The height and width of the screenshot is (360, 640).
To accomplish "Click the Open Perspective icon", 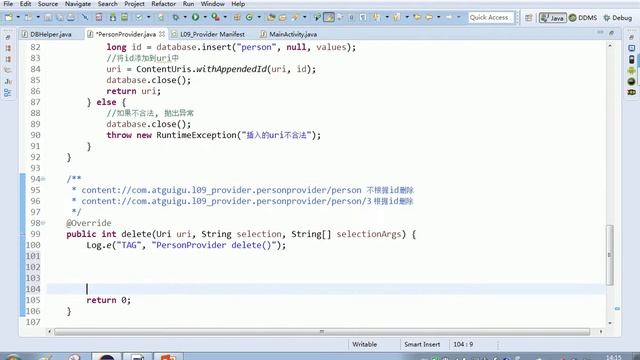I will (529, 18).
